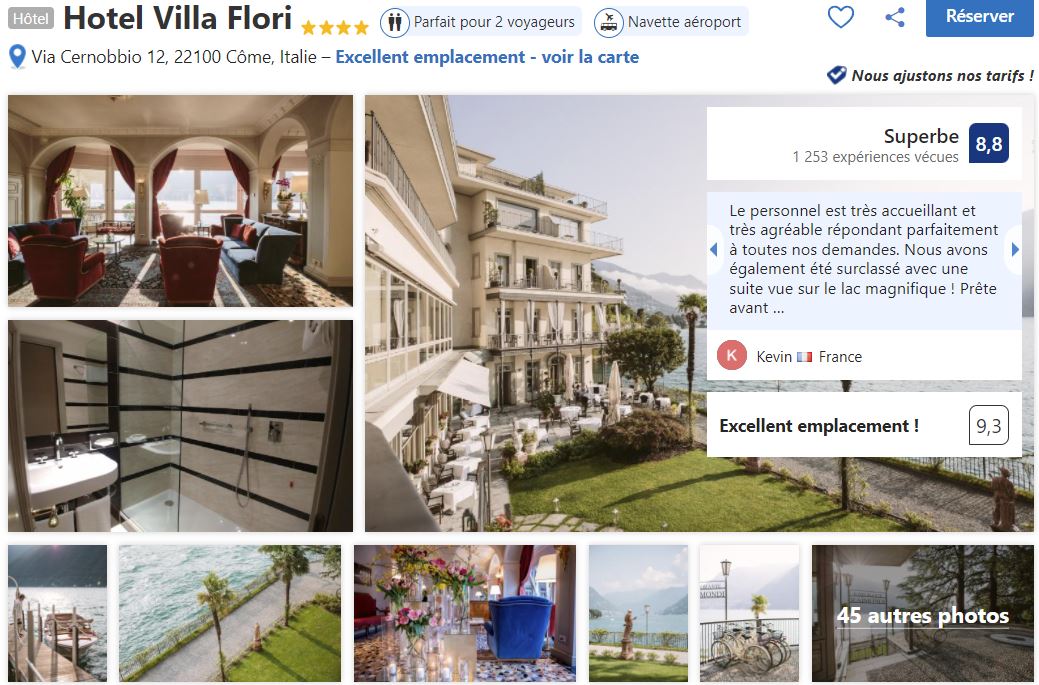Click the Réserver button
The image size is (1039, 685).
pyautogui.click(x=979, y=17)
